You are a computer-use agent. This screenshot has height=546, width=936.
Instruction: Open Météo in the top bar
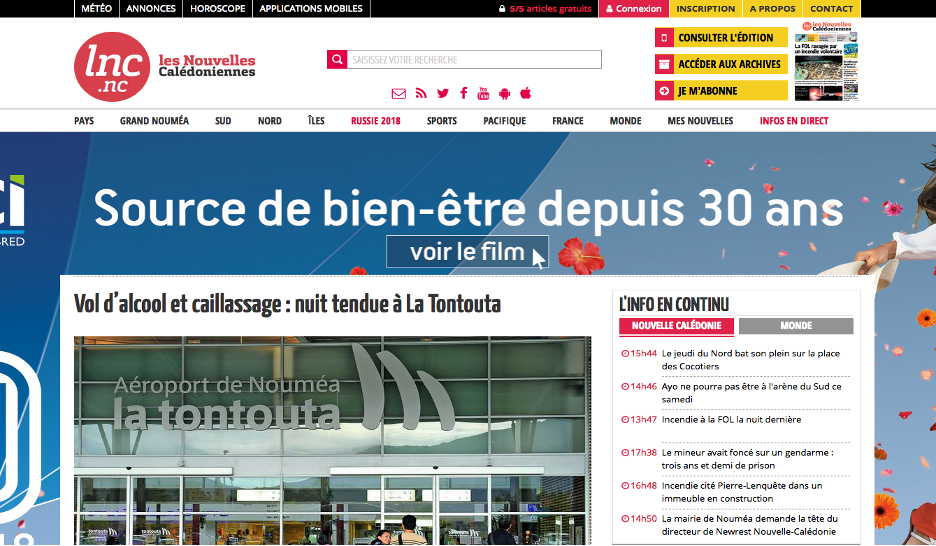[96, 8]
